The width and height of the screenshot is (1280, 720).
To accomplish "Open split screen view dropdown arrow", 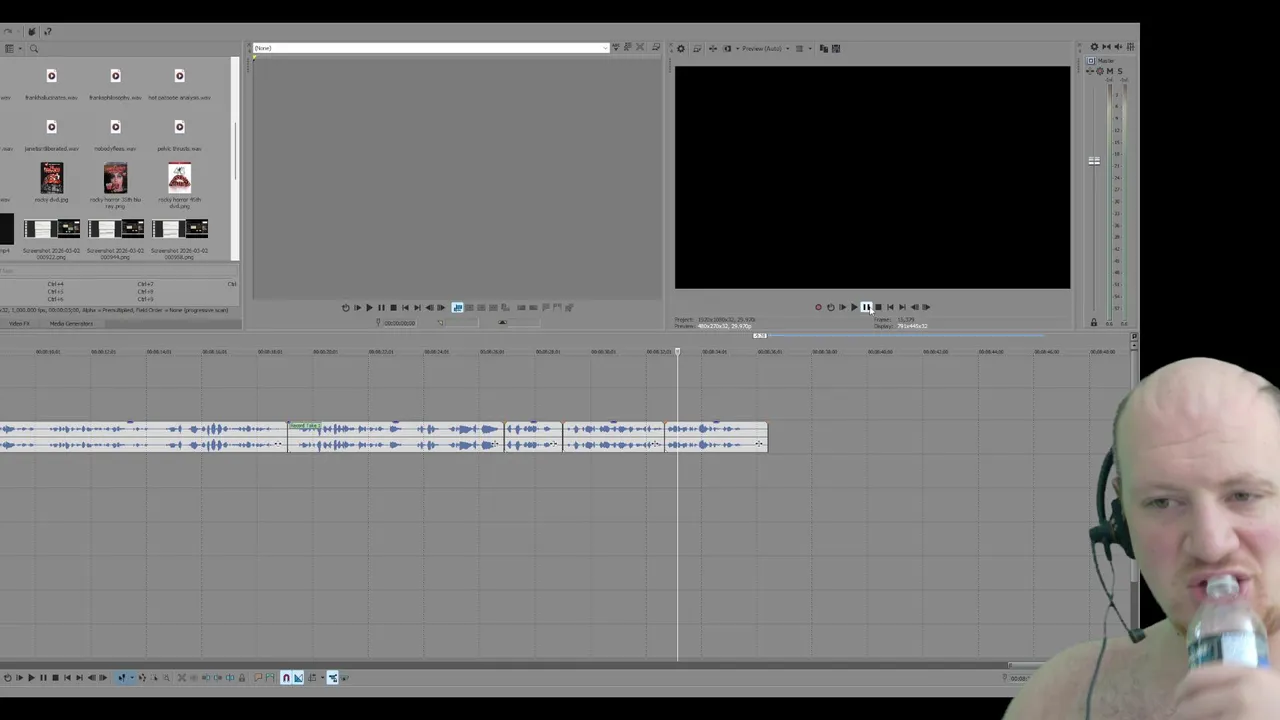I will (x=737, y=48).
